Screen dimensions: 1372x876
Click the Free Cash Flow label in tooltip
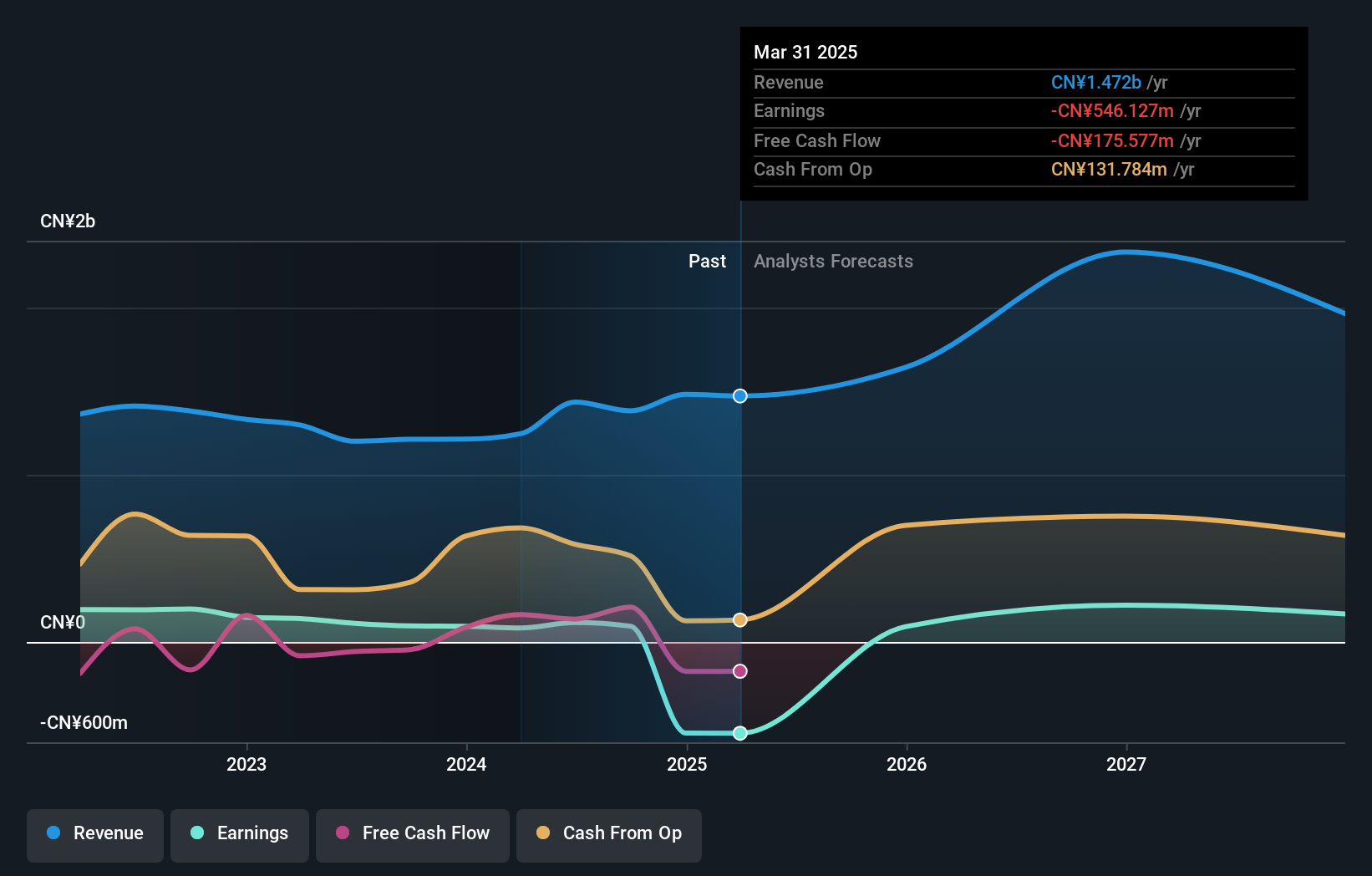pos(817,140)
